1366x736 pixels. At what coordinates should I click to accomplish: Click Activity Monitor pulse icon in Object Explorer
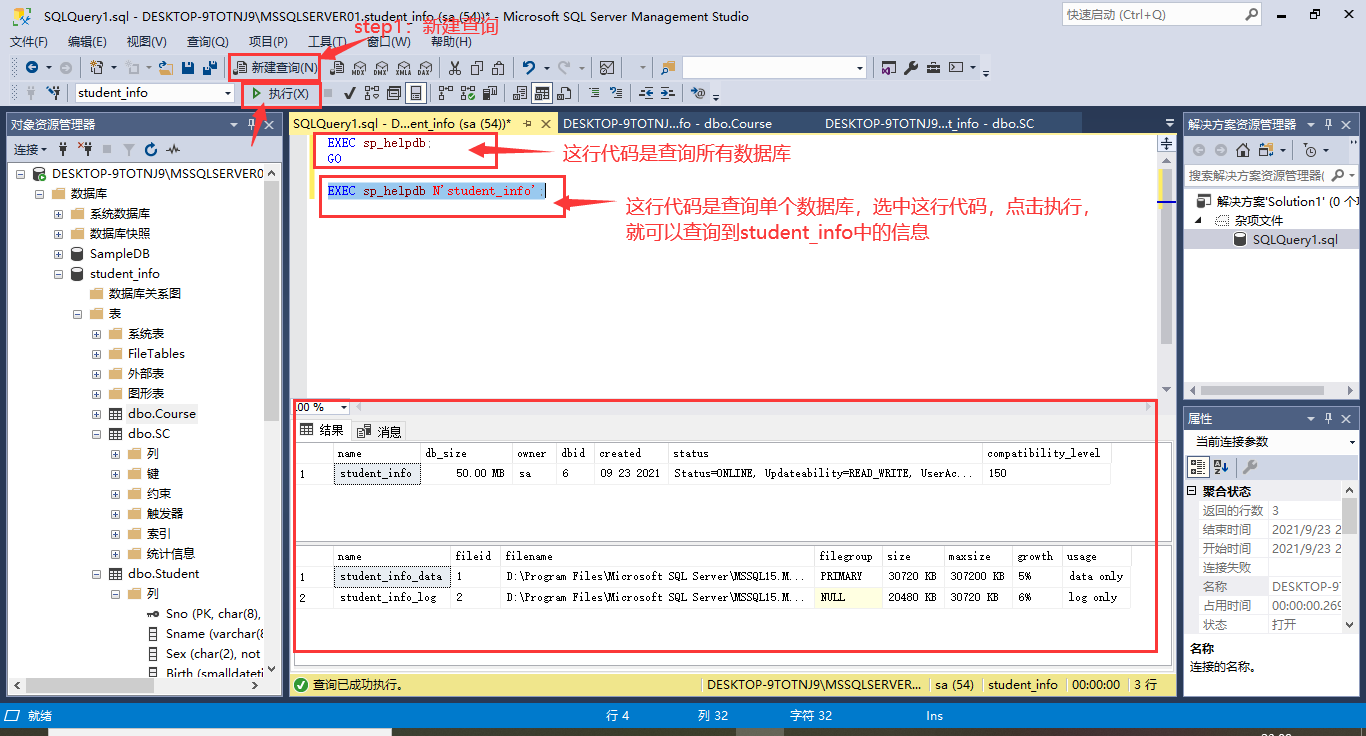173,149
